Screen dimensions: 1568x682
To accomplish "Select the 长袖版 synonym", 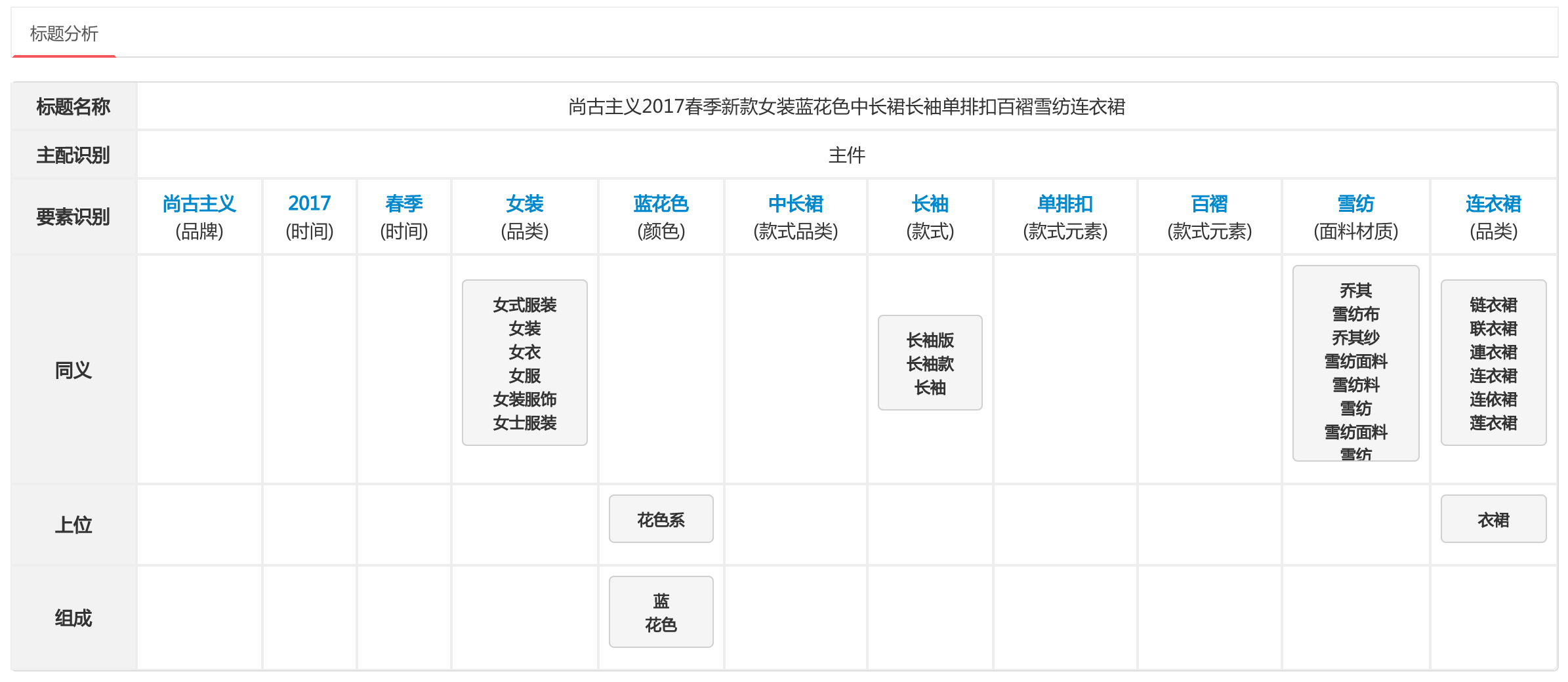I will click(930, 340).
